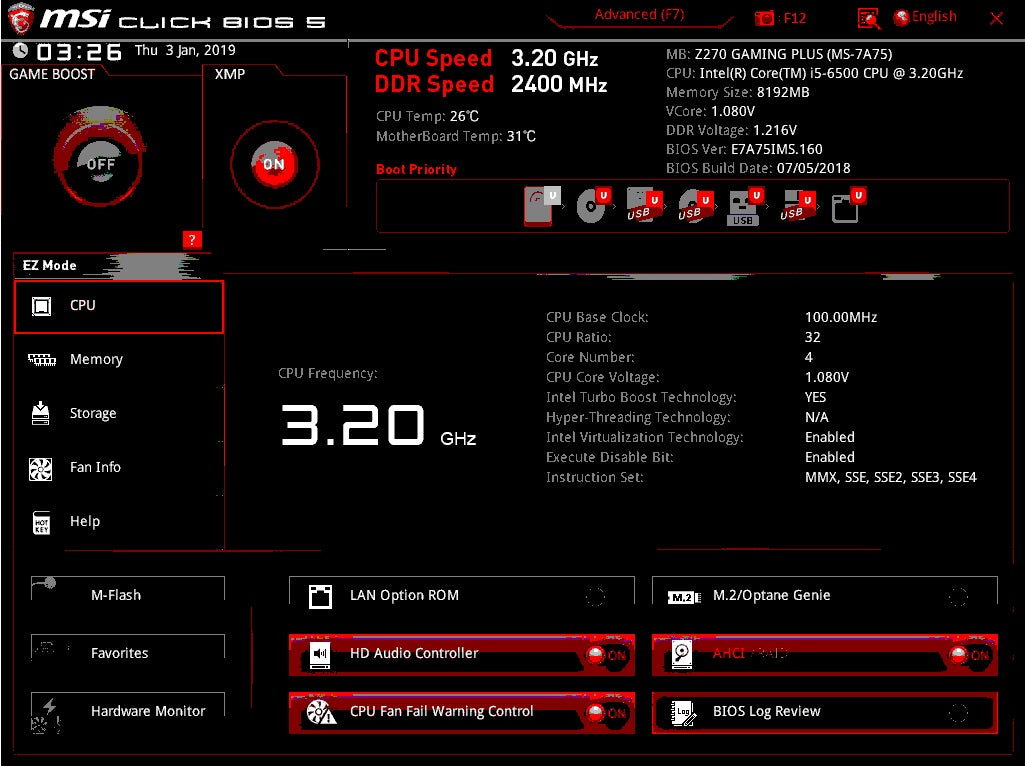Select the USB hard disk boot device
This screenshot has height=766, width=1025.
click(643, 206)
